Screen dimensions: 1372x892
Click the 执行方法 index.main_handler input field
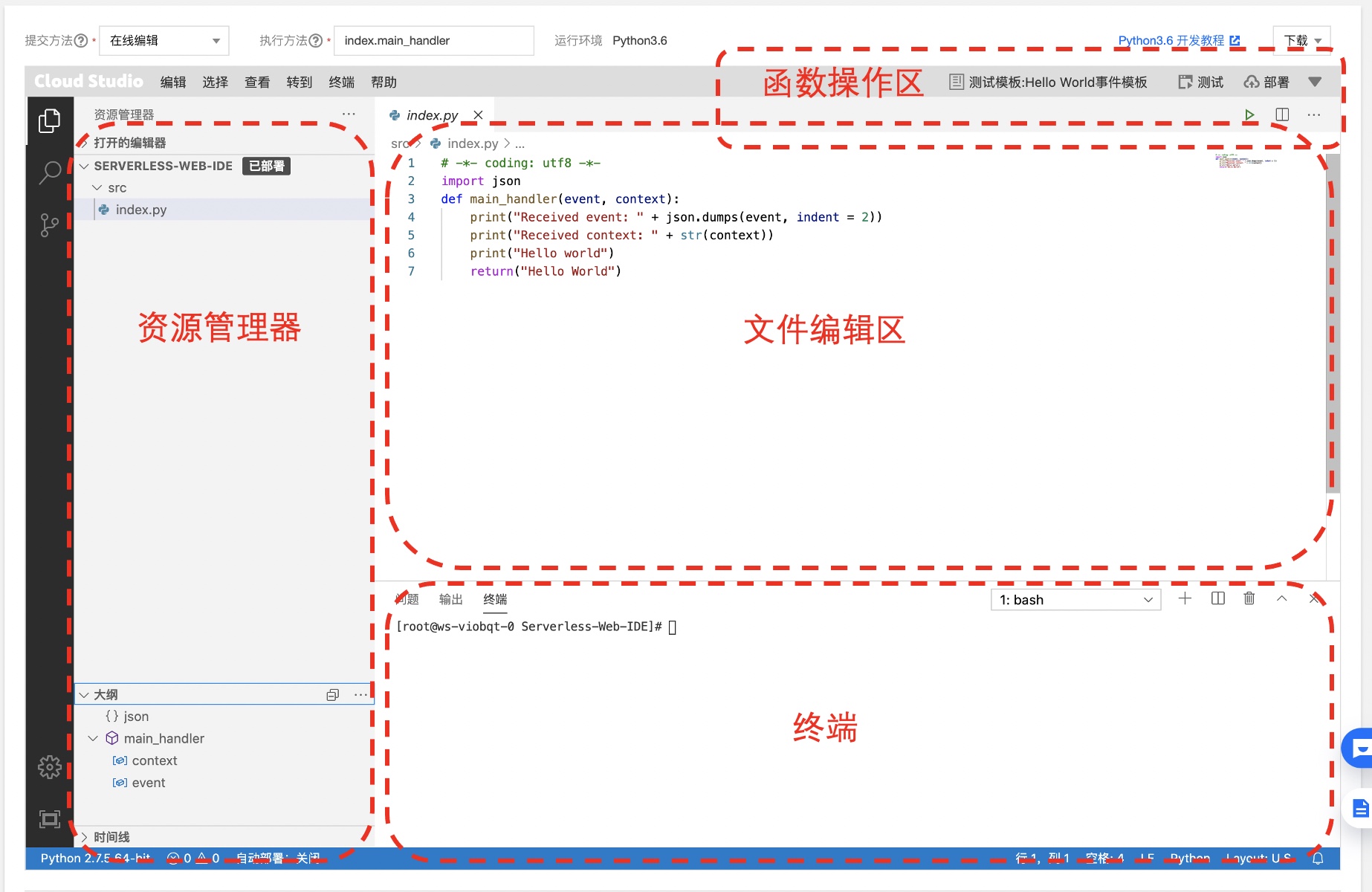click(x=433, y=41)
